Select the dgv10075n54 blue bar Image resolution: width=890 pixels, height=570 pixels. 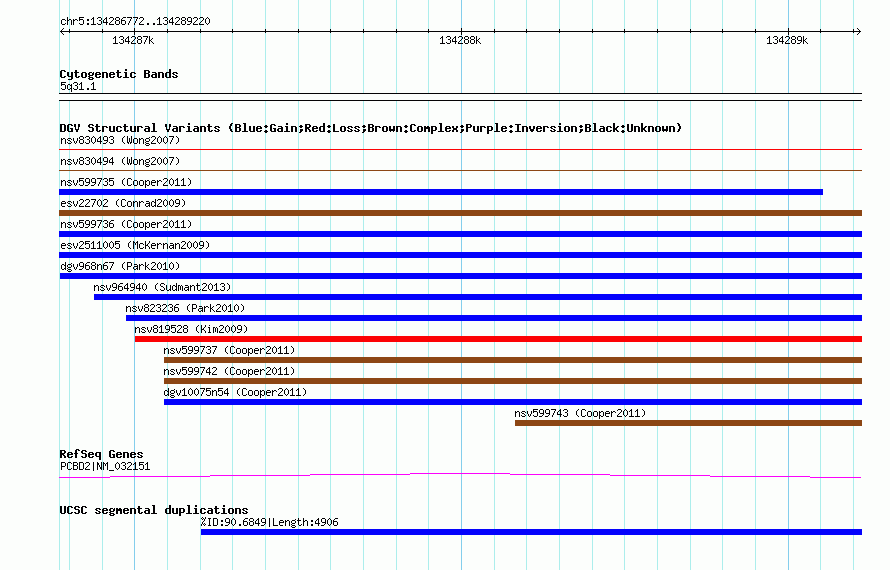point(513,402)
